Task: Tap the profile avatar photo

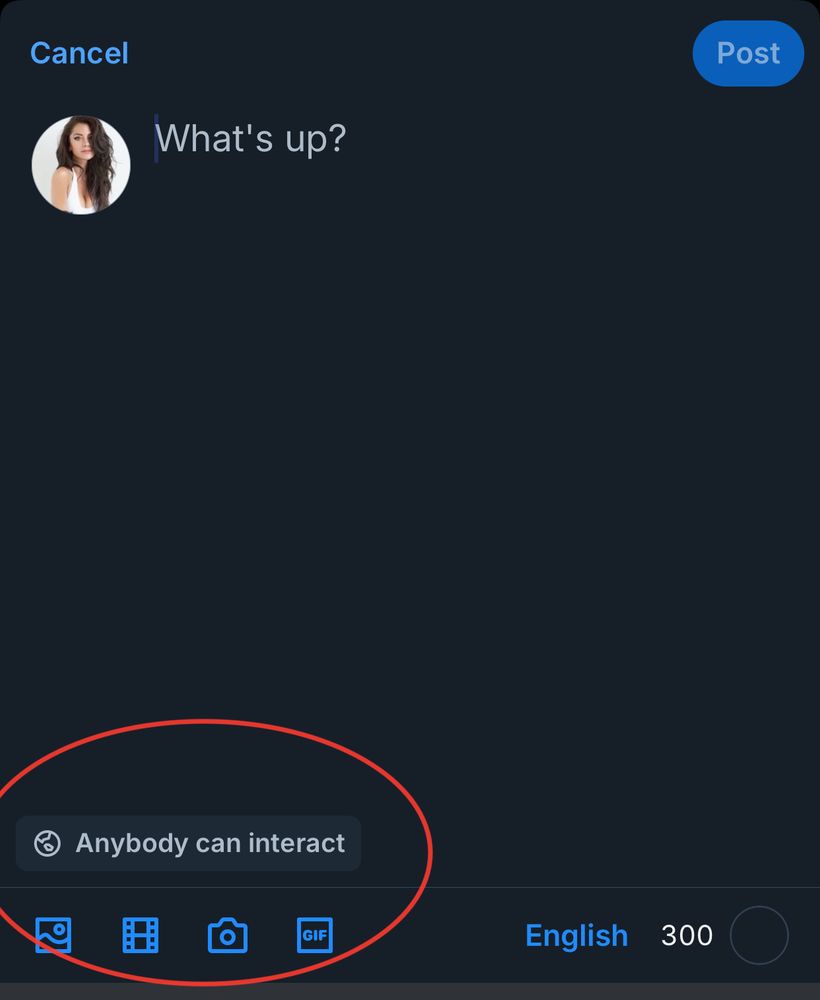Action: (81, 165)
